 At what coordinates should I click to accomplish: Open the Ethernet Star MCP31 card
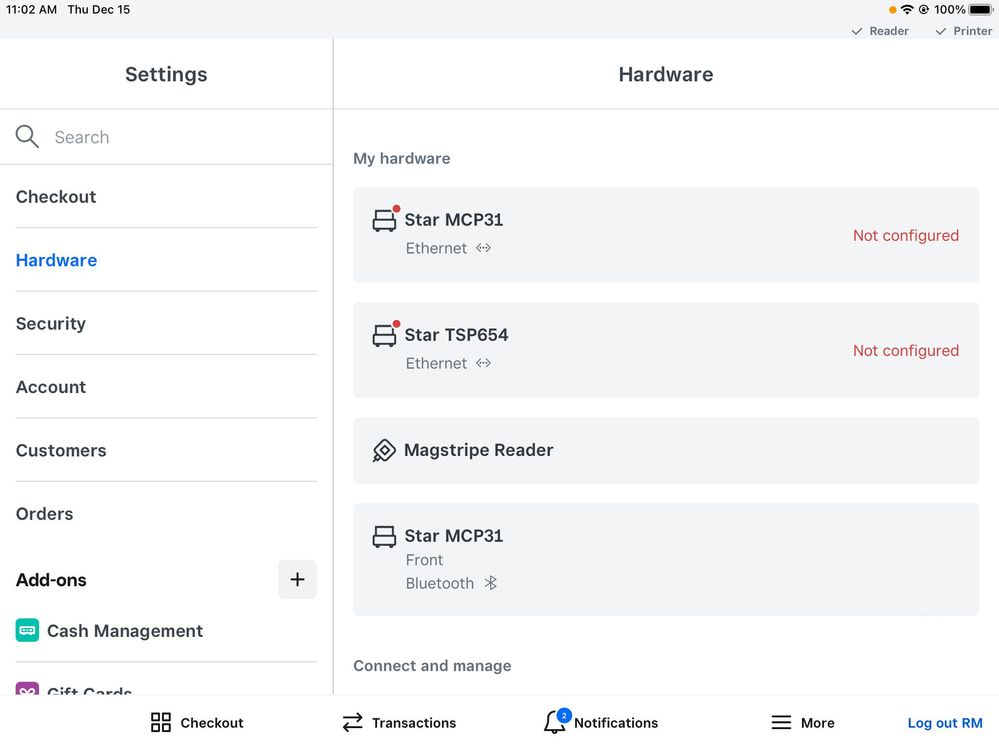[666, 235]
